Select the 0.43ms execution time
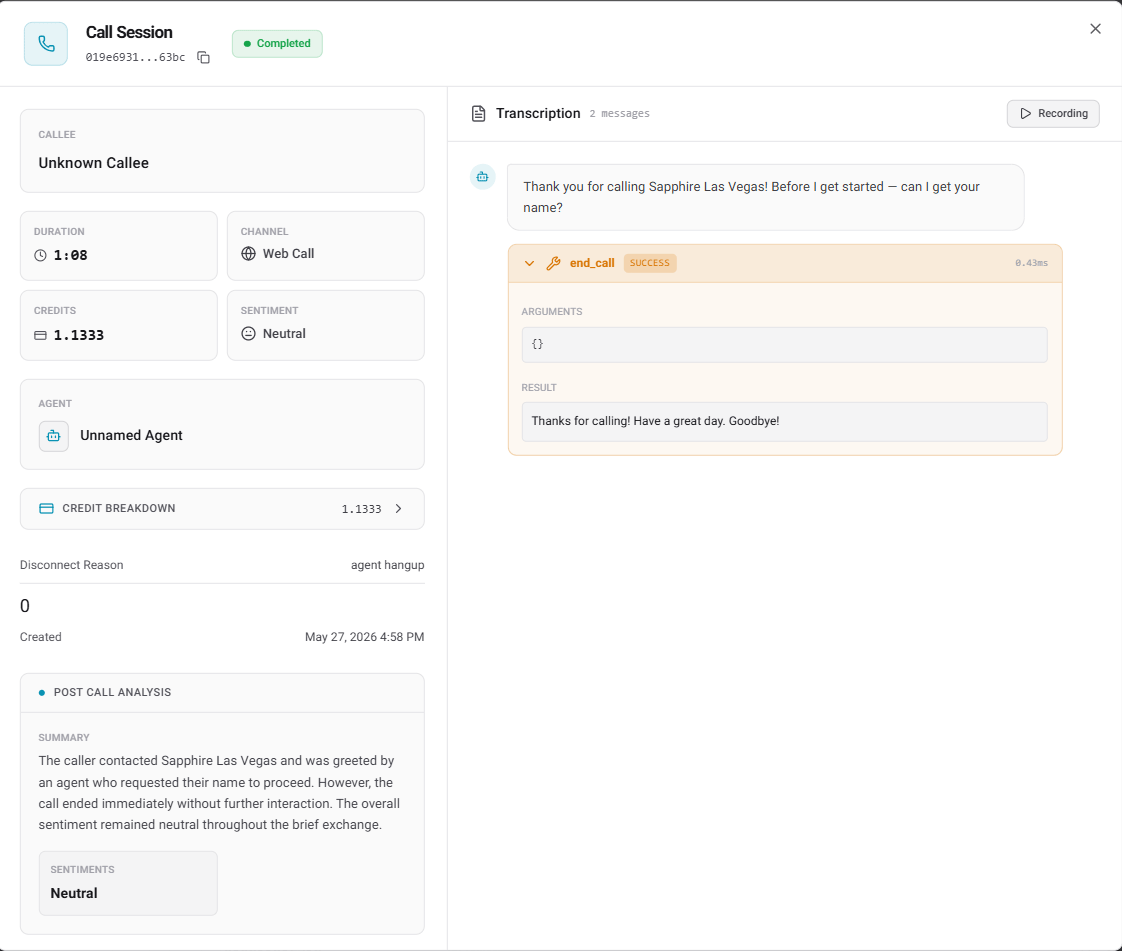 [x=1031, y=263]
